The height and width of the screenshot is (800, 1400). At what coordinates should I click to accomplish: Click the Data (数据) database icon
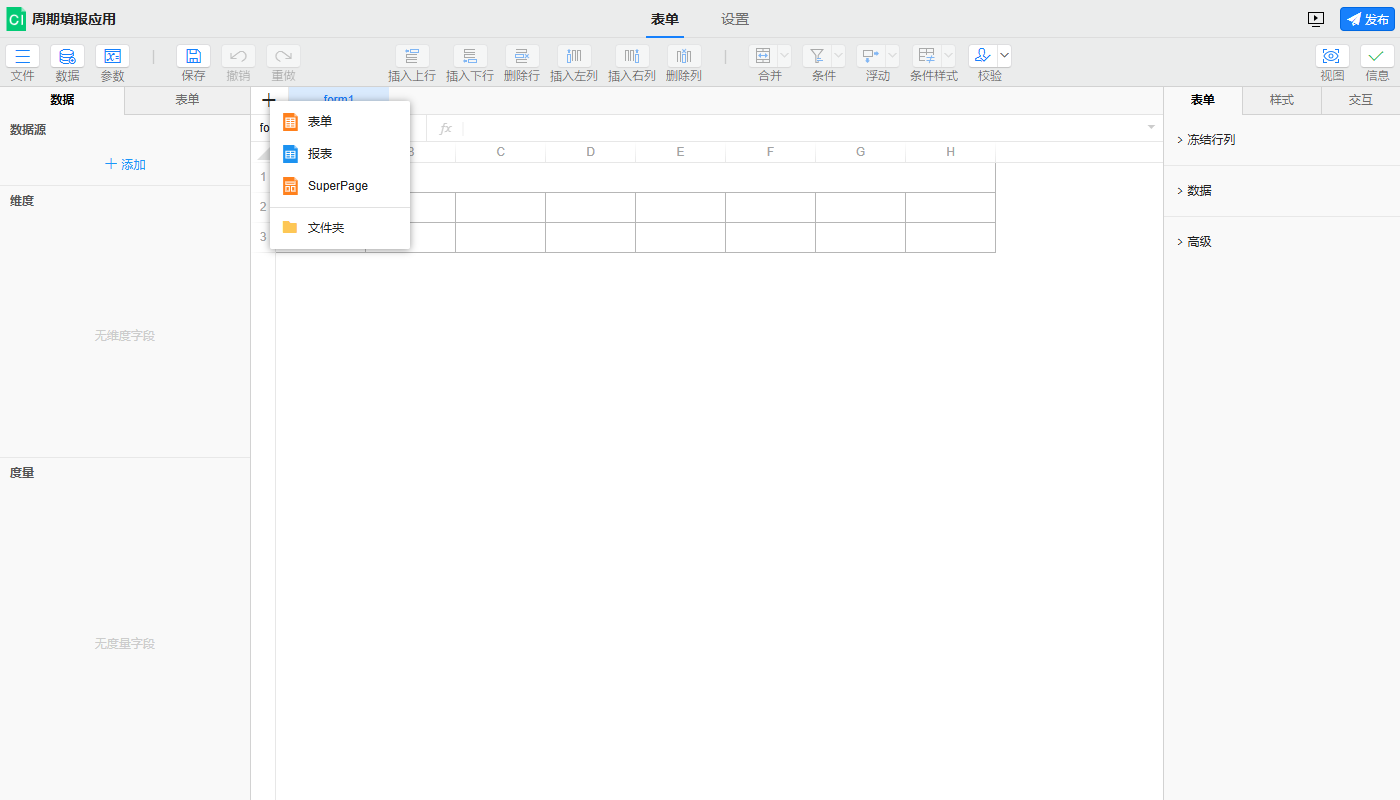[x=67, y=57]
